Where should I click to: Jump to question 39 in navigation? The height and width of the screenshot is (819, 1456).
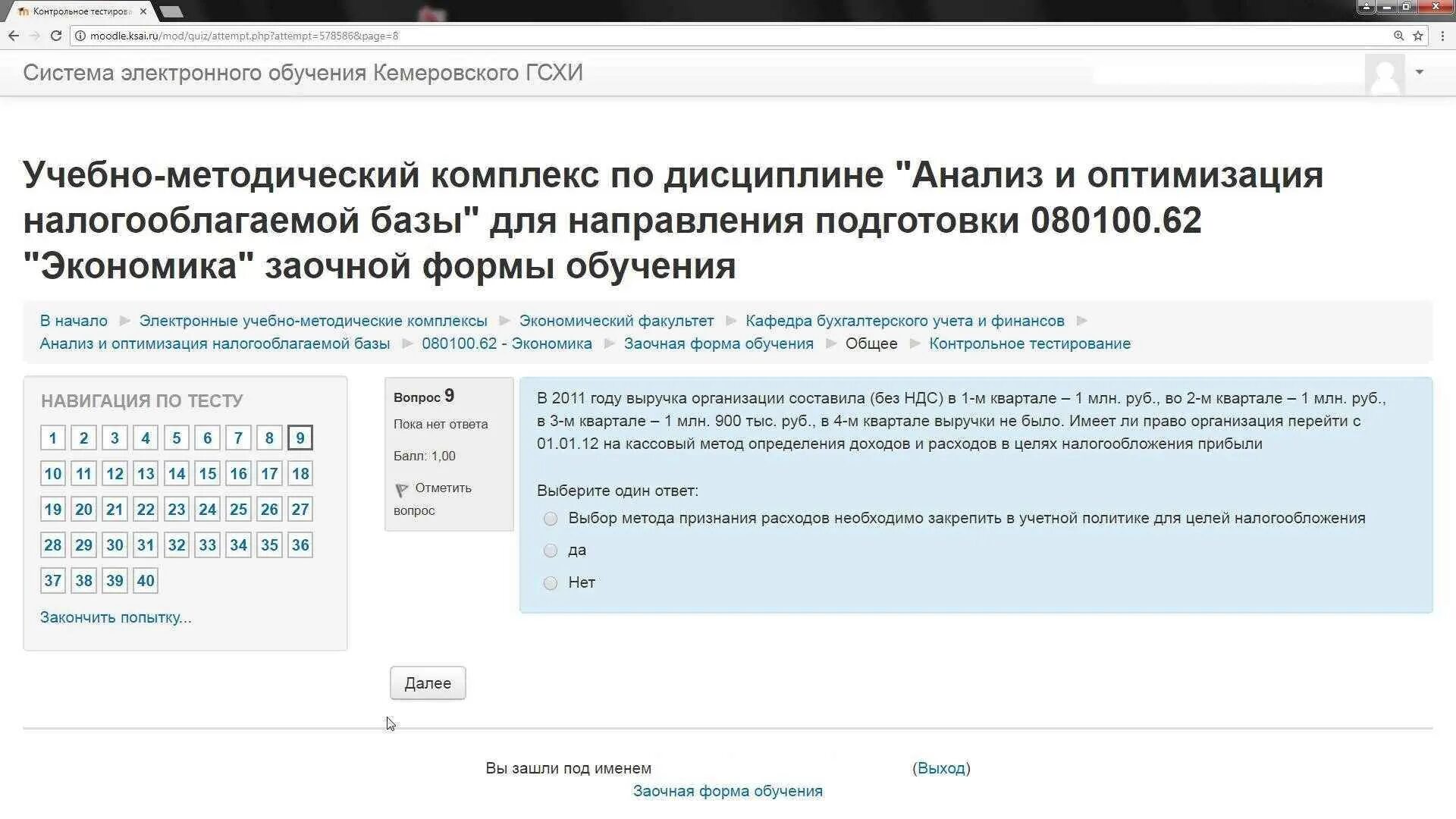click(115, 581)
